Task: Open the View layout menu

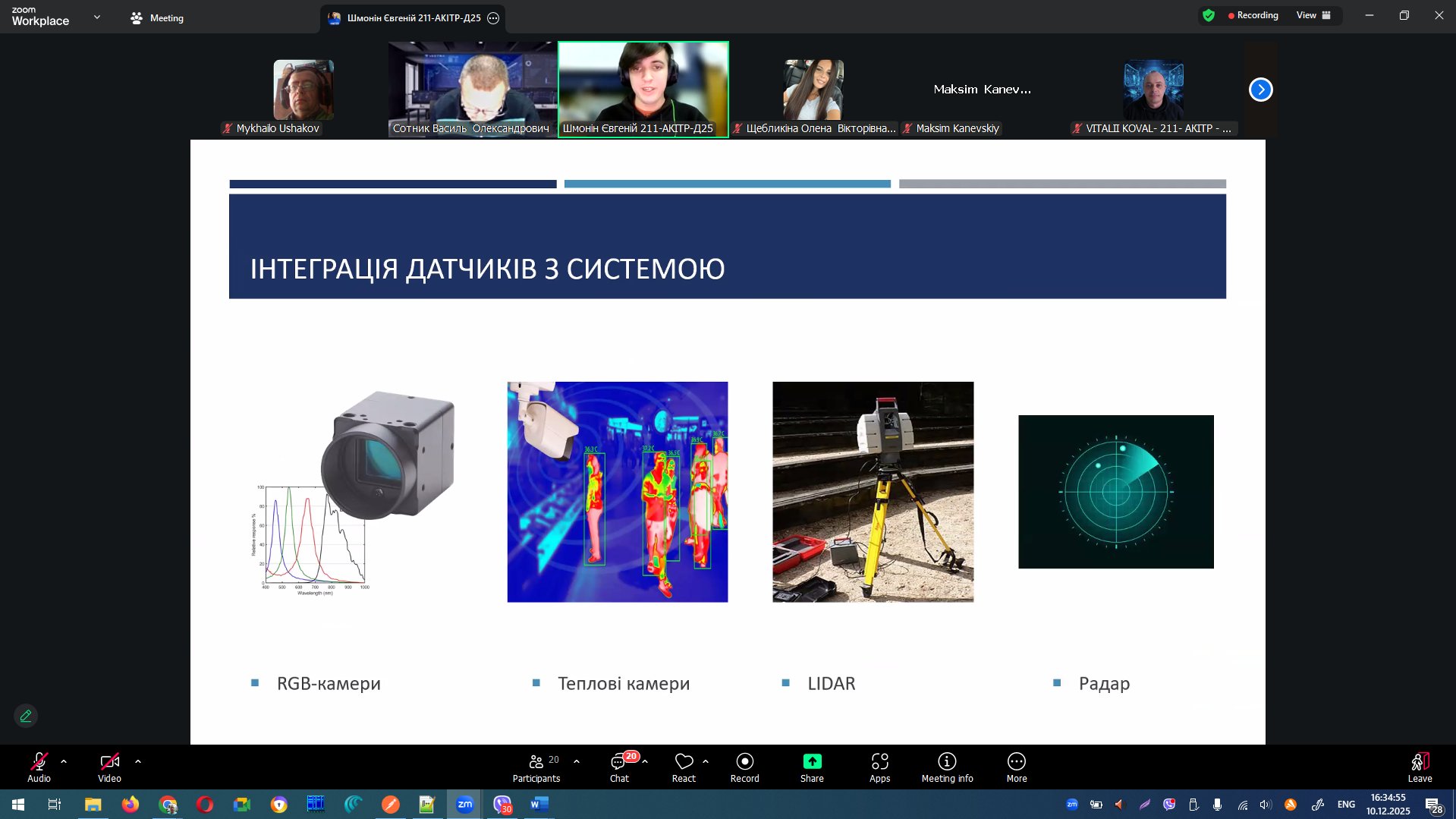Action: [1313, 15]
